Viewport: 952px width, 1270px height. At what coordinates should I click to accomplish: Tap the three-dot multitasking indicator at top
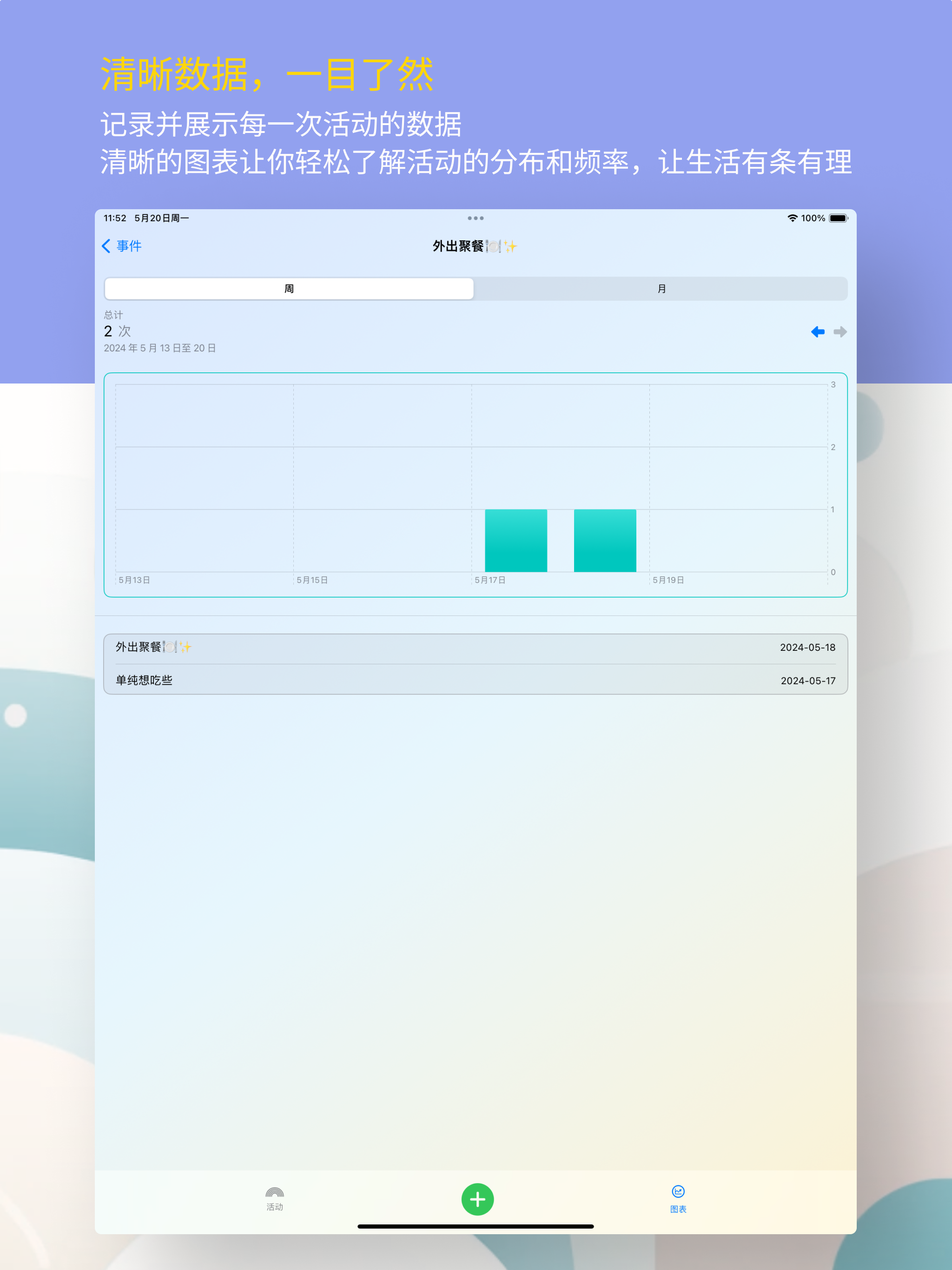pos(476,218)
